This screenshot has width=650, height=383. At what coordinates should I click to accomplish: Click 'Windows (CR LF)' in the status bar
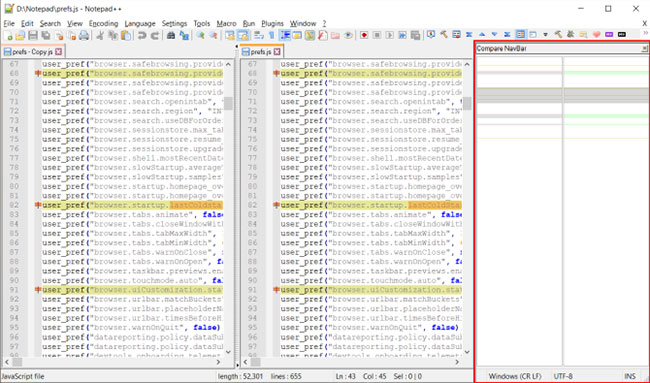(x=515, y=376)
